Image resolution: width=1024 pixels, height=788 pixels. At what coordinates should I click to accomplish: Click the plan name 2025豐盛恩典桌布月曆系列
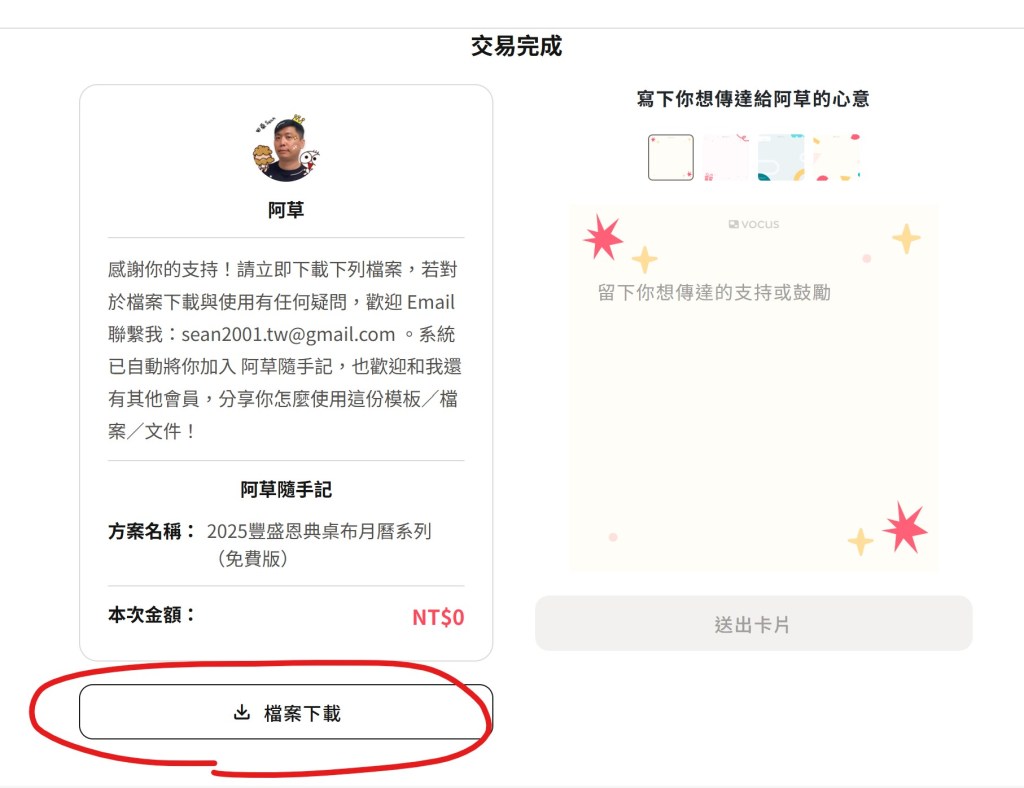coord(319,531)
